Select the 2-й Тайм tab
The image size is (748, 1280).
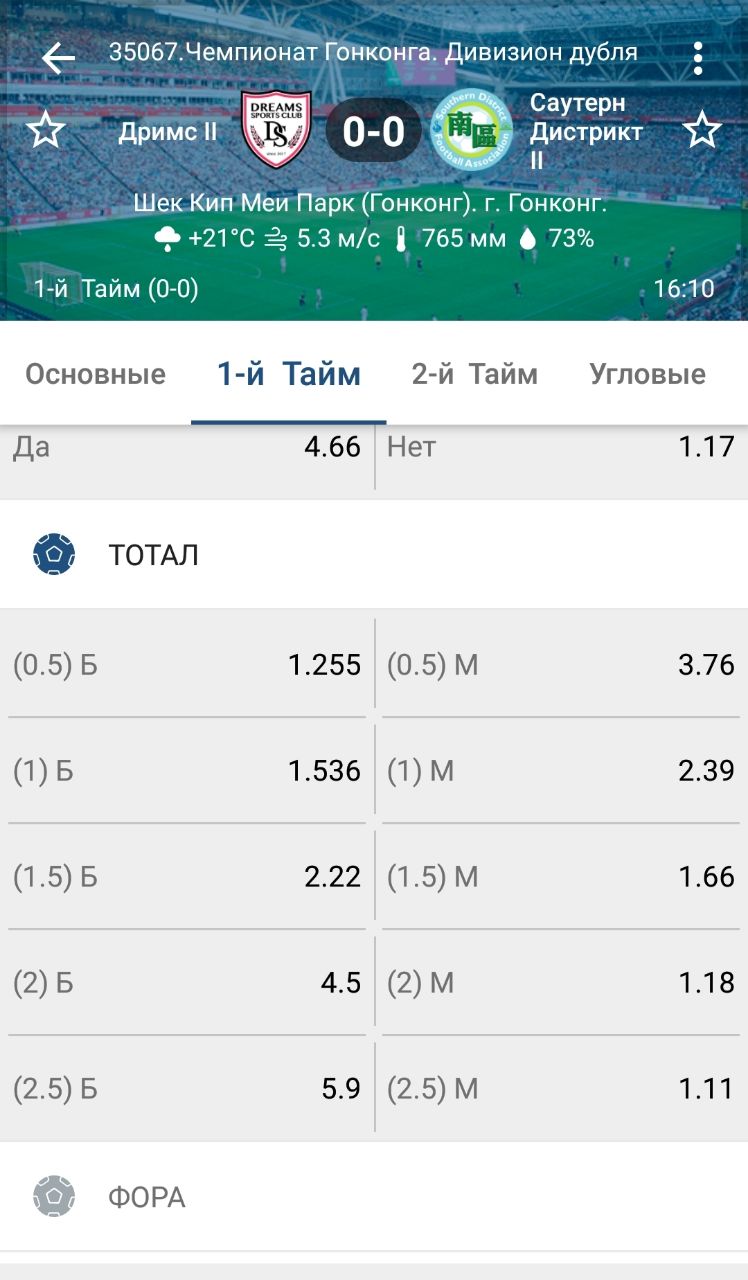pyautogui.click(x=474, y=374)
